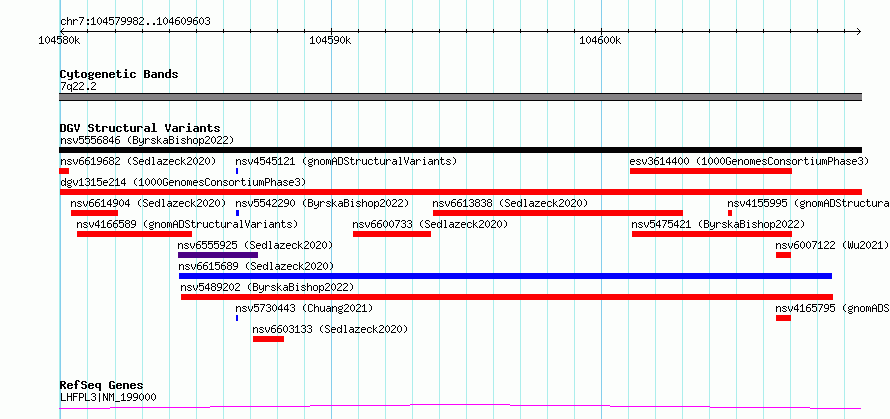Open esv3614400 1000Genomes variant label
890x419 pixels.
pos(749,161)
